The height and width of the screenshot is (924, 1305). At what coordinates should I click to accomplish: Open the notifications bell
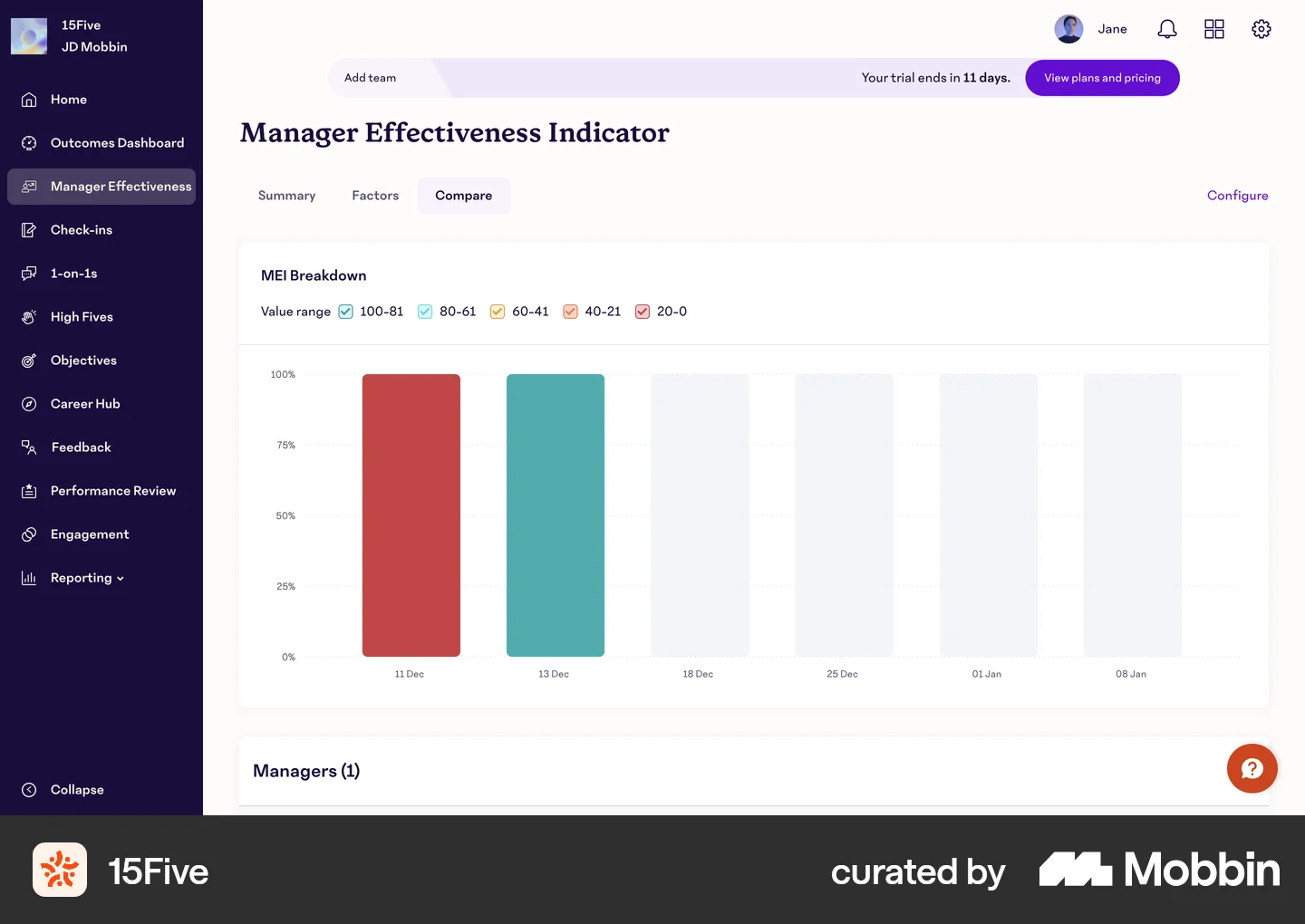coord(1167,29)
